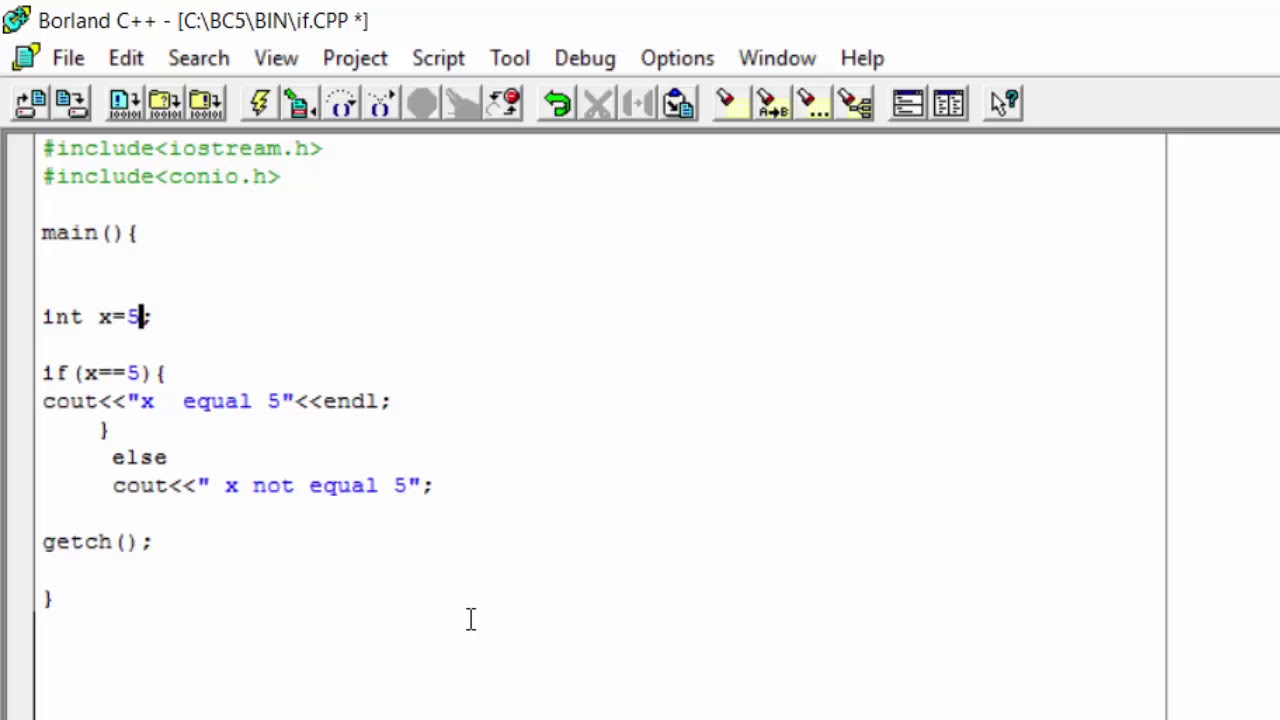Open the Window menu
The height and width of the screenshot is (720, 1280).
(777, 58)
